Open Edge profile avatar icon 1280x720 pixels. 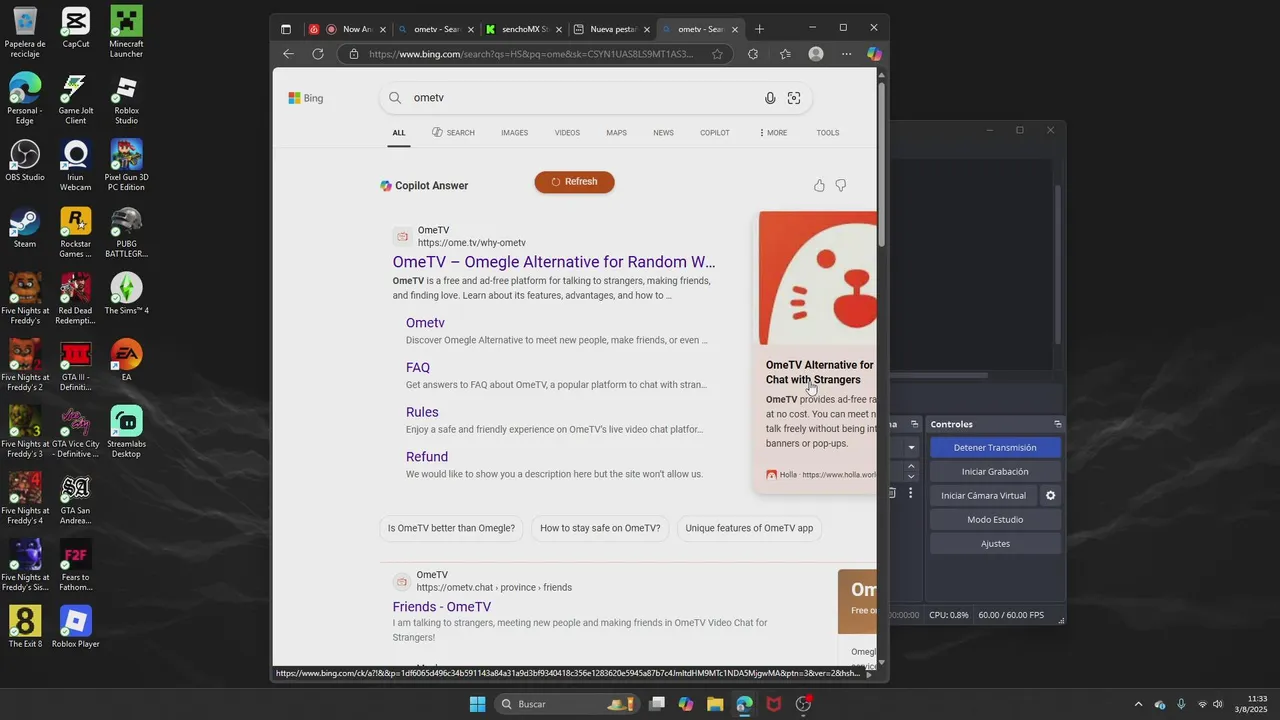816,54
